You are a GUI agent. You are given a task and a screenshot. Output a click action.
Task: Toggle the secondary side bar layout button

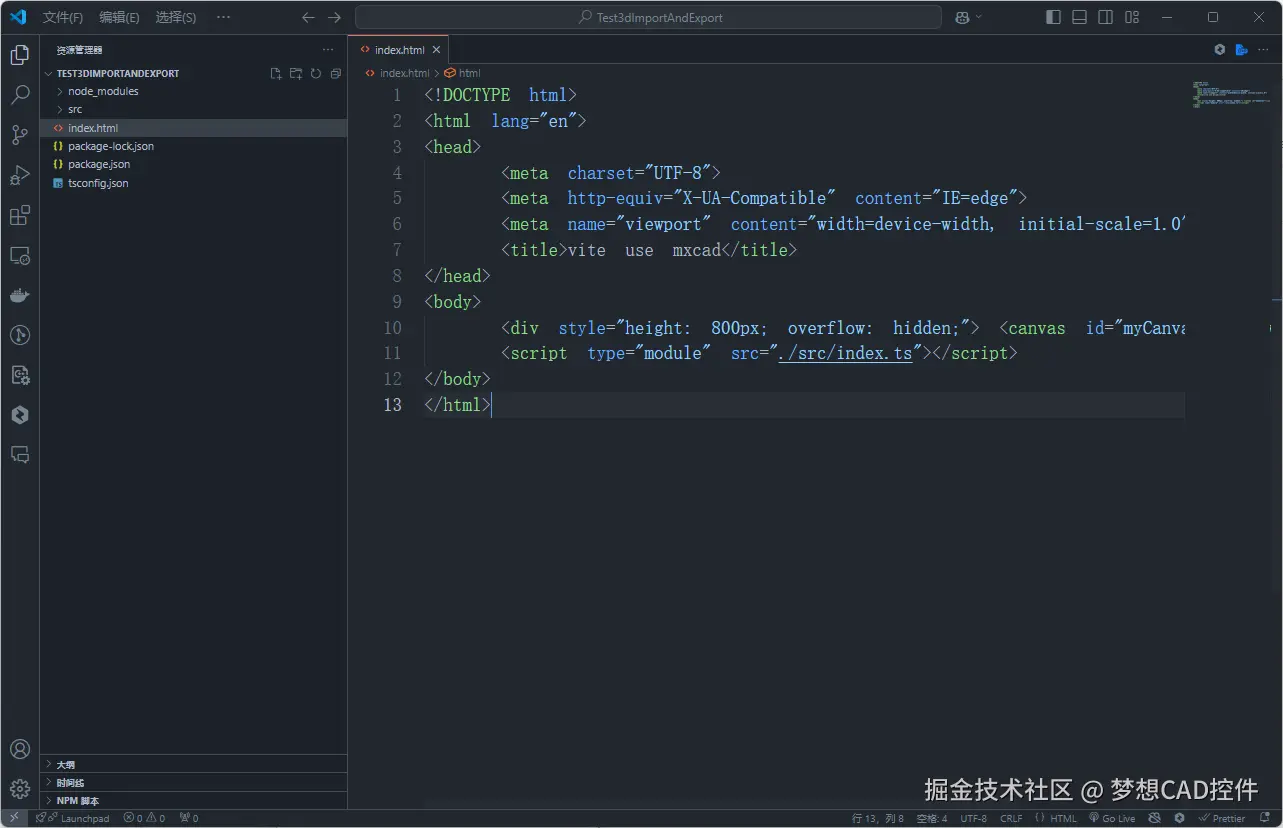click(1105, 17)
